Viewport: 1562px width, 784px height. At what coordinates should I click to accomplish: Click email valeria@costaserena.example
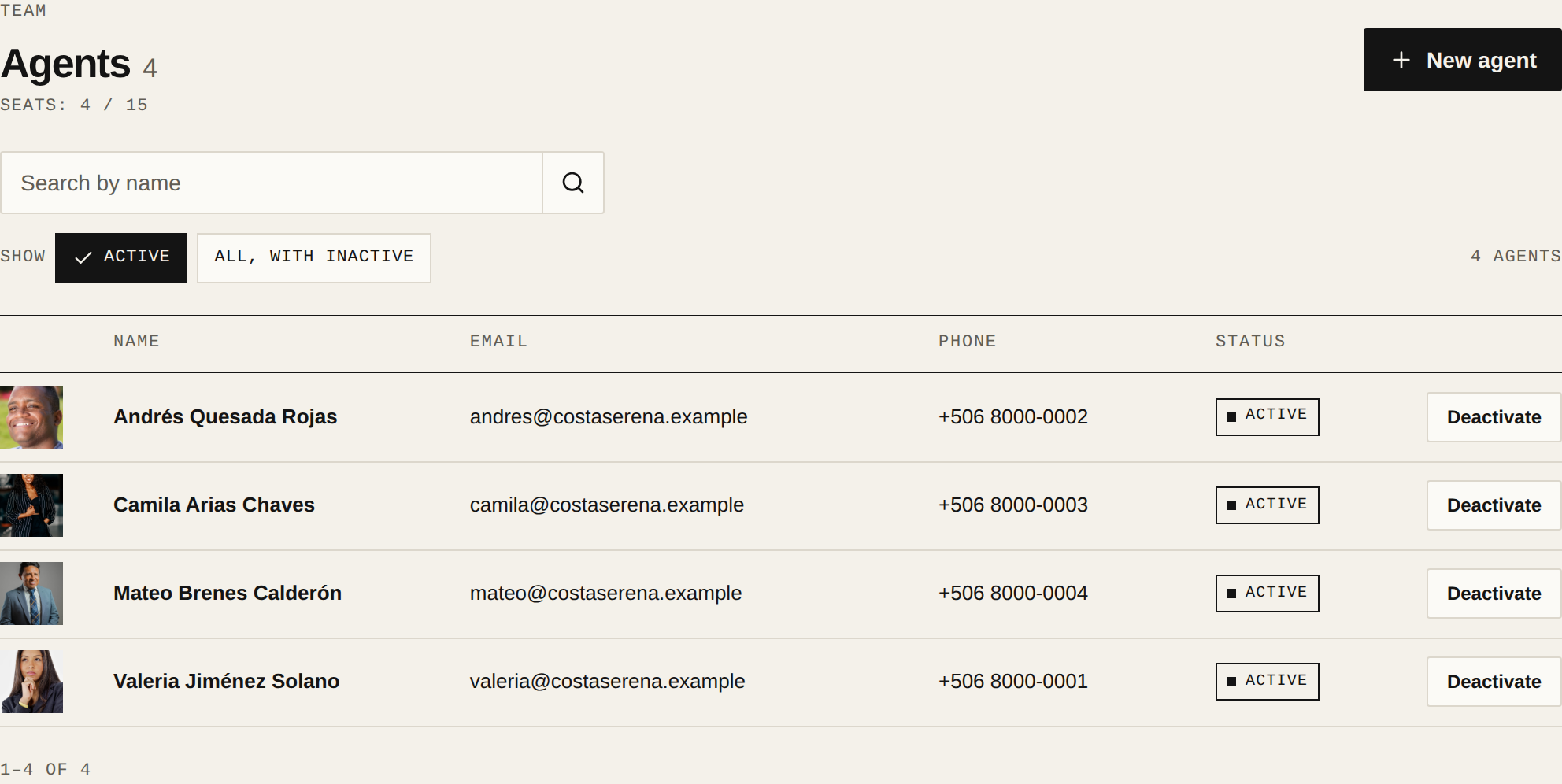pos(608,681)
